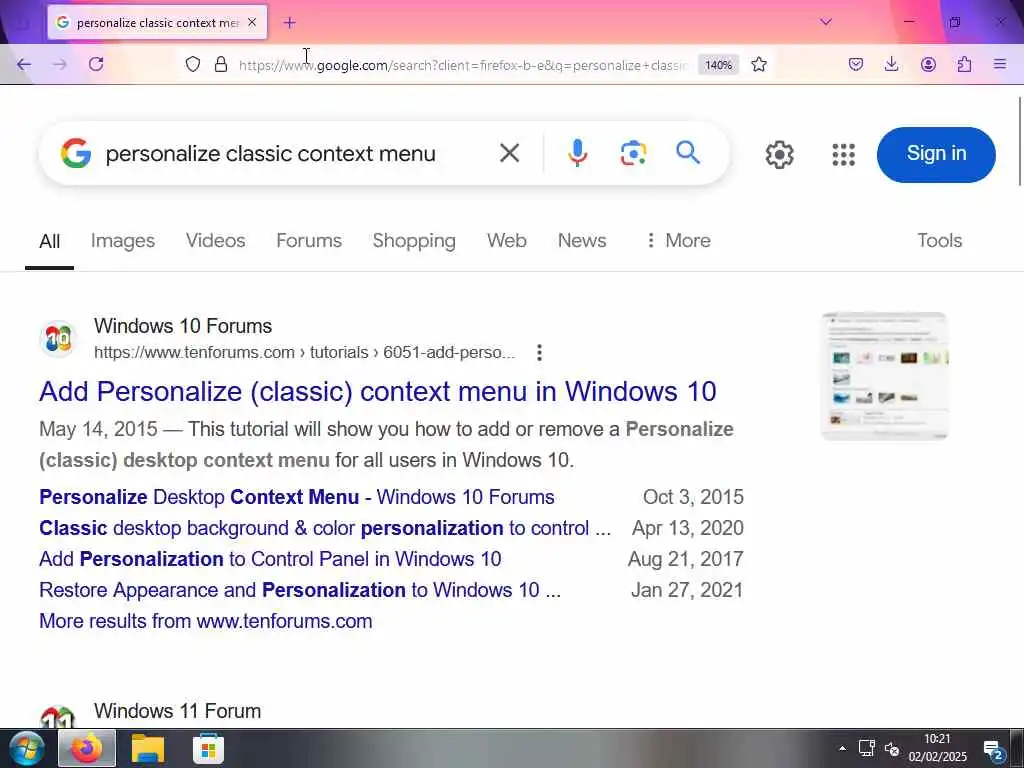Select the All results tab
This screenshot has height=768, width=1024.
pyautogui.click(x=50, y=241)
